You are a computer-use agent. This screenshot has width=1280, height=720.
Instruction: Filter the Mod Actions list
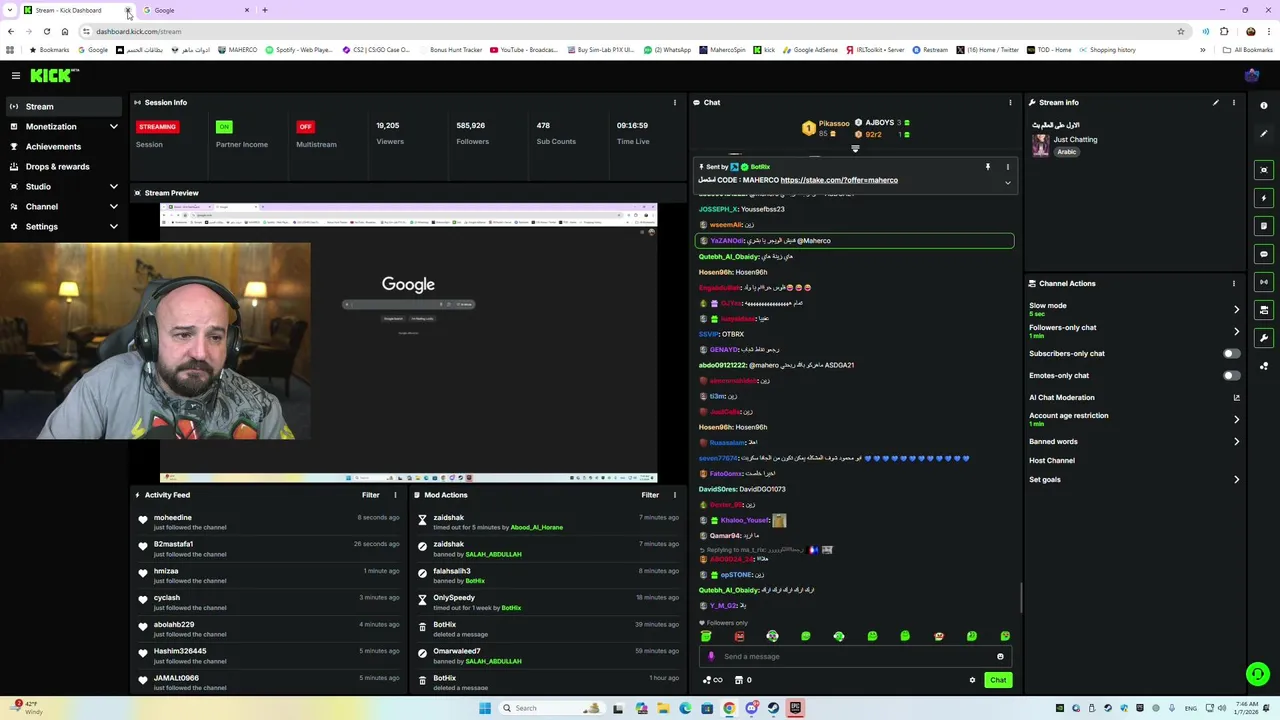(x=650, y=495)
